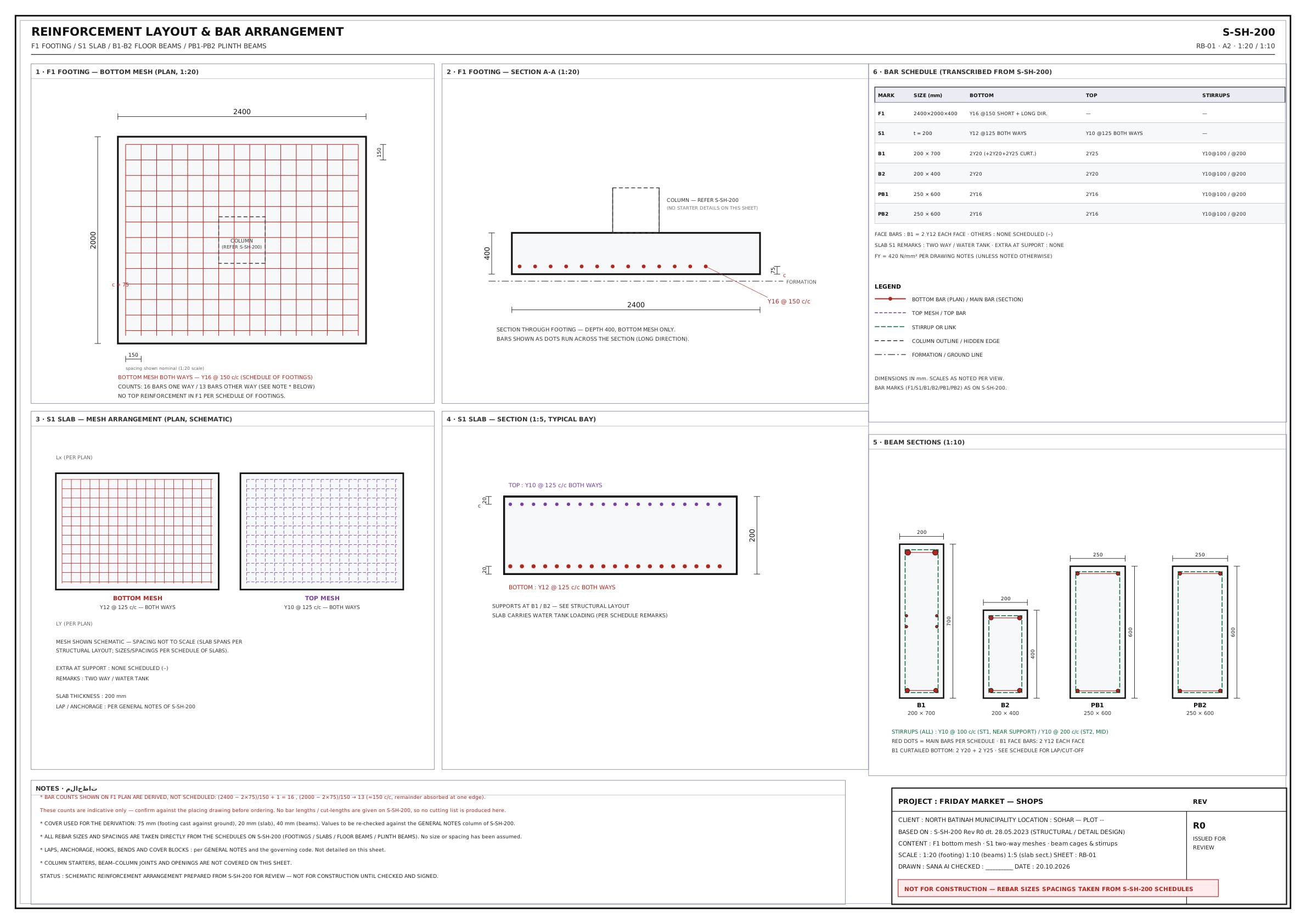Viewport: 1306px width, 924px height.
Task: Click the heading '2 · F1 FOOTING — SECTION A-A (1:20)'
Action: click(513, 72)
